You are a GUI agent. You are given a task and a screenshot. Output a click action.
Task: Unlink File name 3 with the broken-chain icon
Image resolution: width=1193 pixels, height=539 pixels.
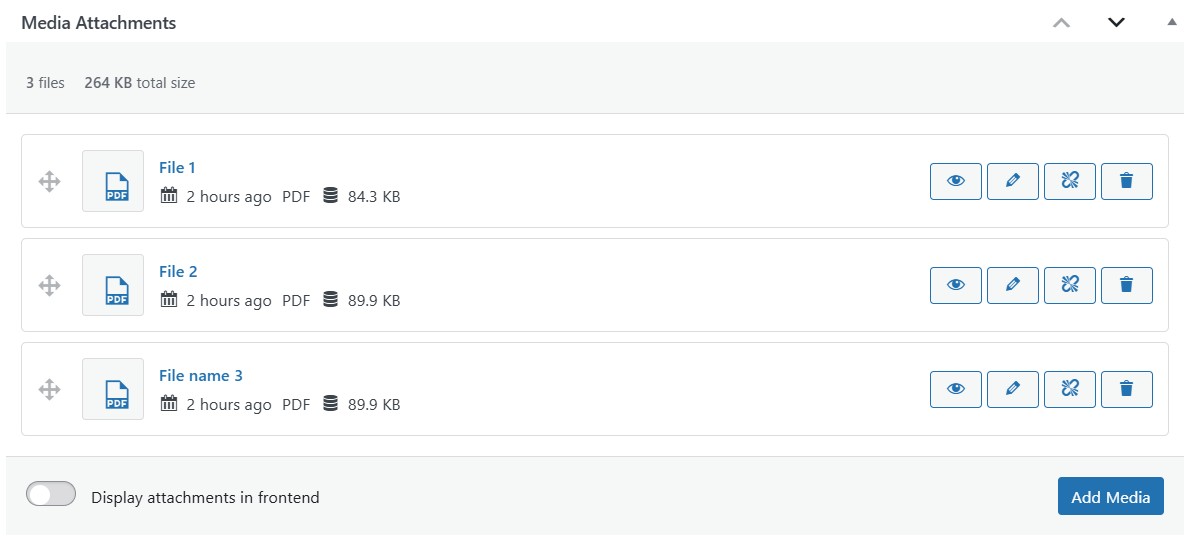1070,390
